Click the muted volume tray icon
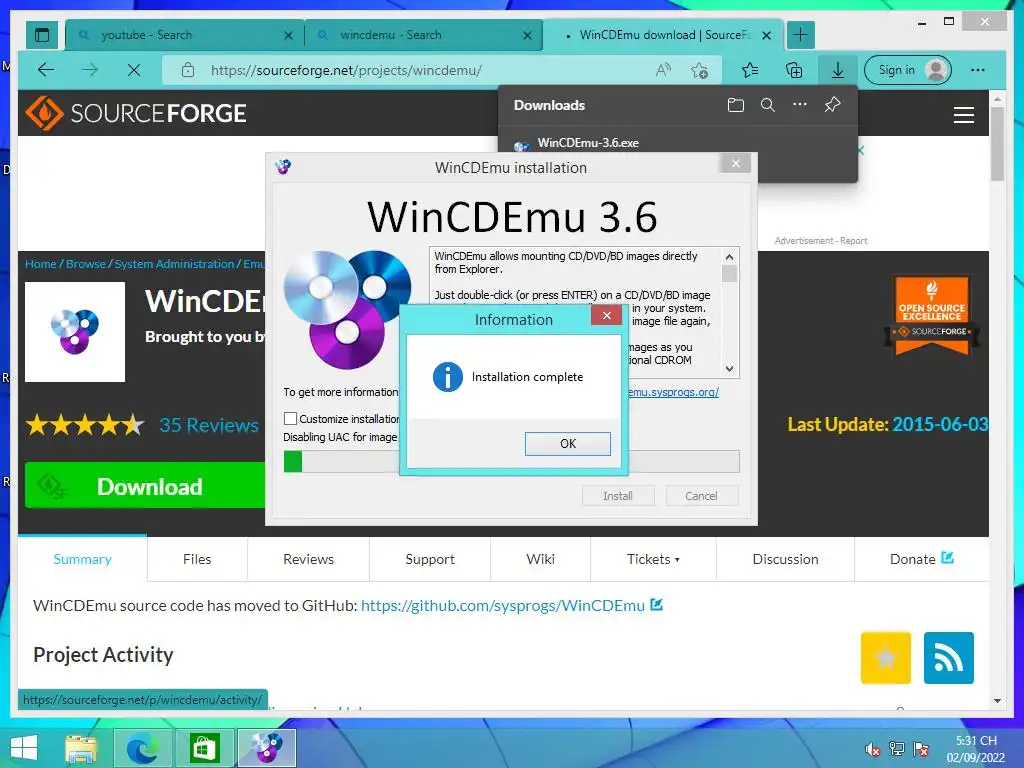The image size is (1024, 768). tap(872, 749)
